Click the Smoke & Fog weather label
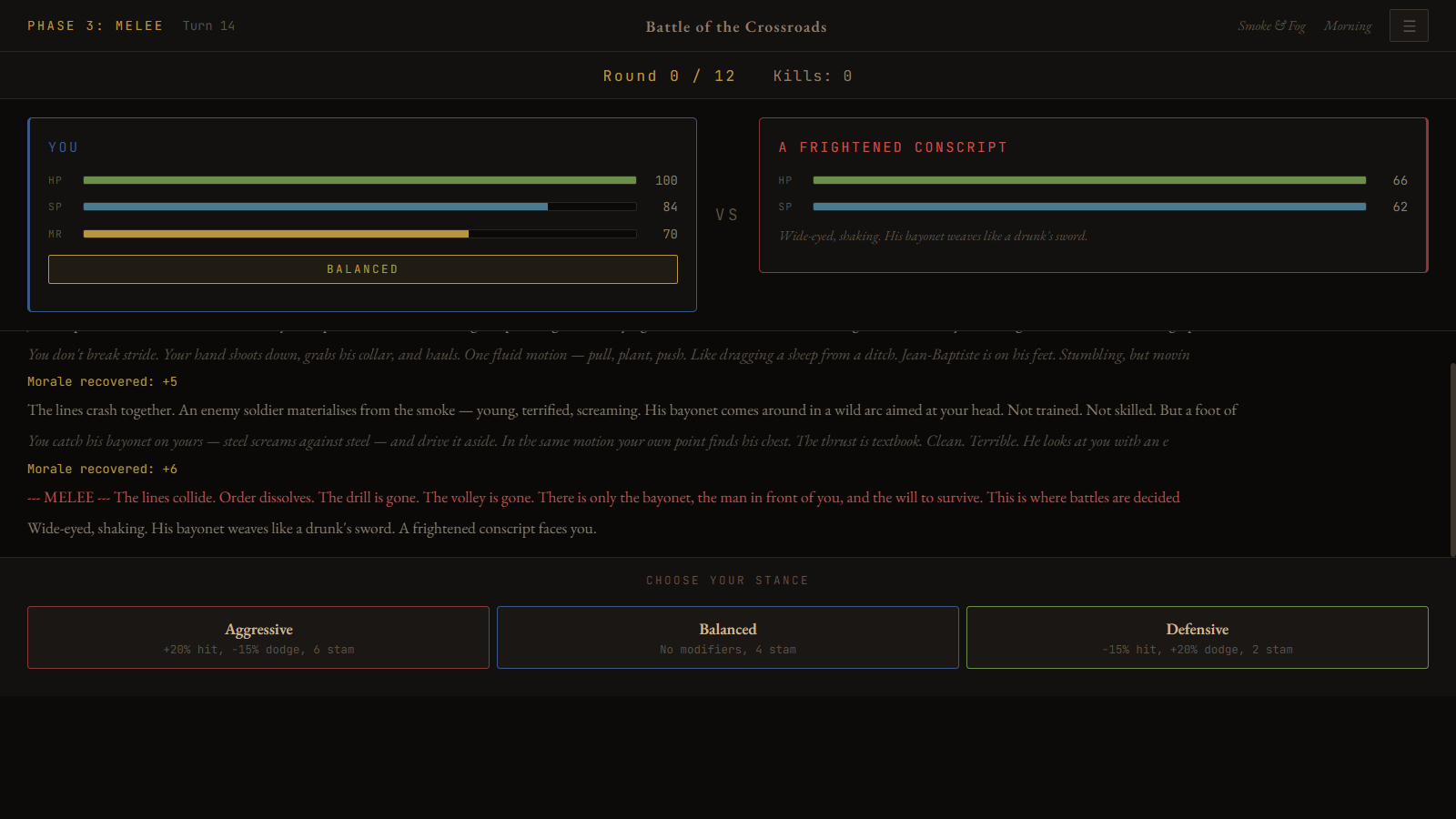Viewport: 1456px width, 819px height. pos(1271,26)
